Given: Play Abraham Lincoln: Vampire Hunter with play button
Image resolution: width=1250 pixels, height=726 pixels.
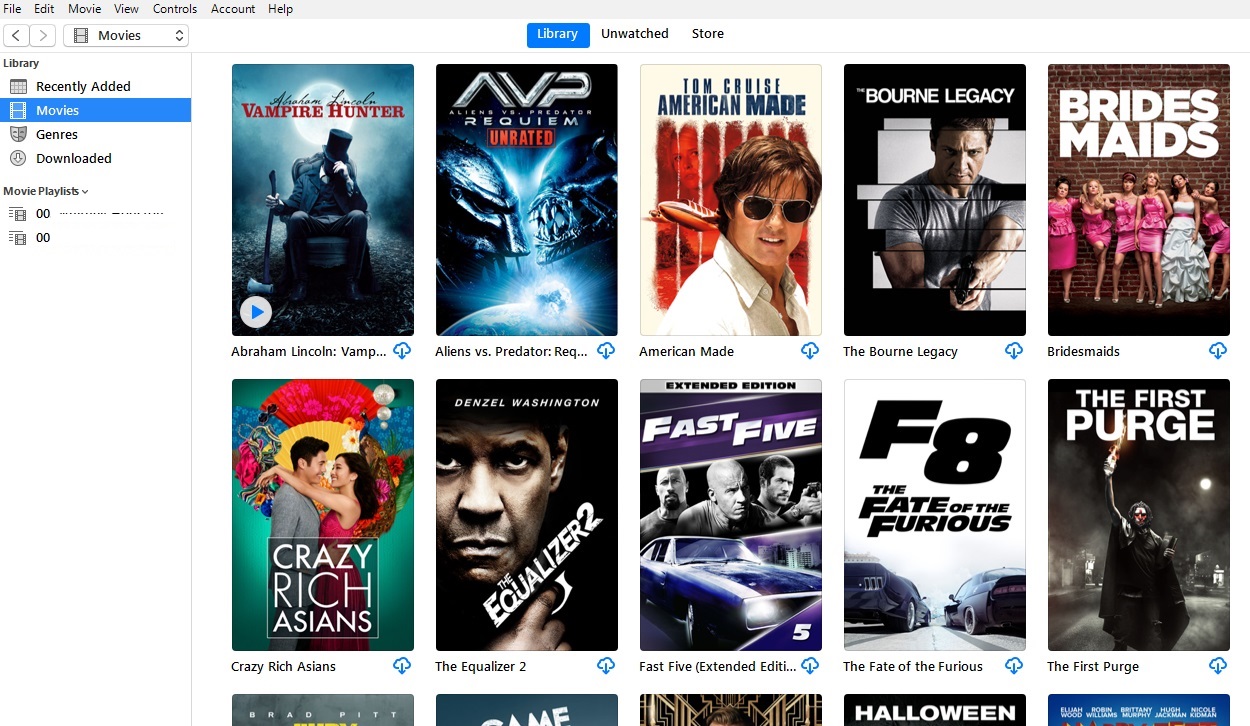Looking at the screenshot, I should pos(256,312).
